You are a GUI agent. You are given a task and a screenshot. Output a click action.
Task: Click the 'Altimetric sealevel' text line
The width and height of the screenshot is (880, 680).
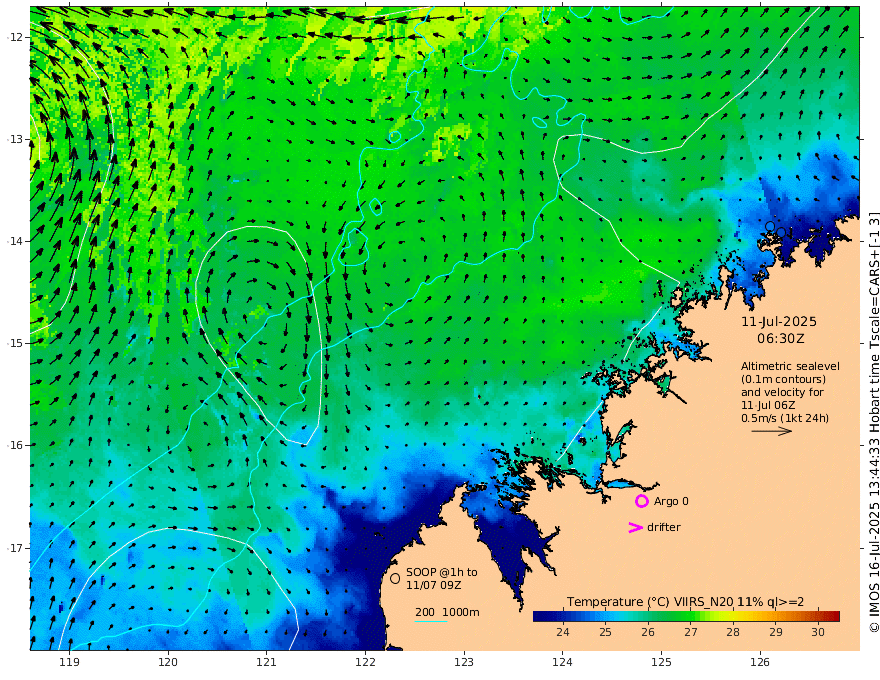point(790,366)
